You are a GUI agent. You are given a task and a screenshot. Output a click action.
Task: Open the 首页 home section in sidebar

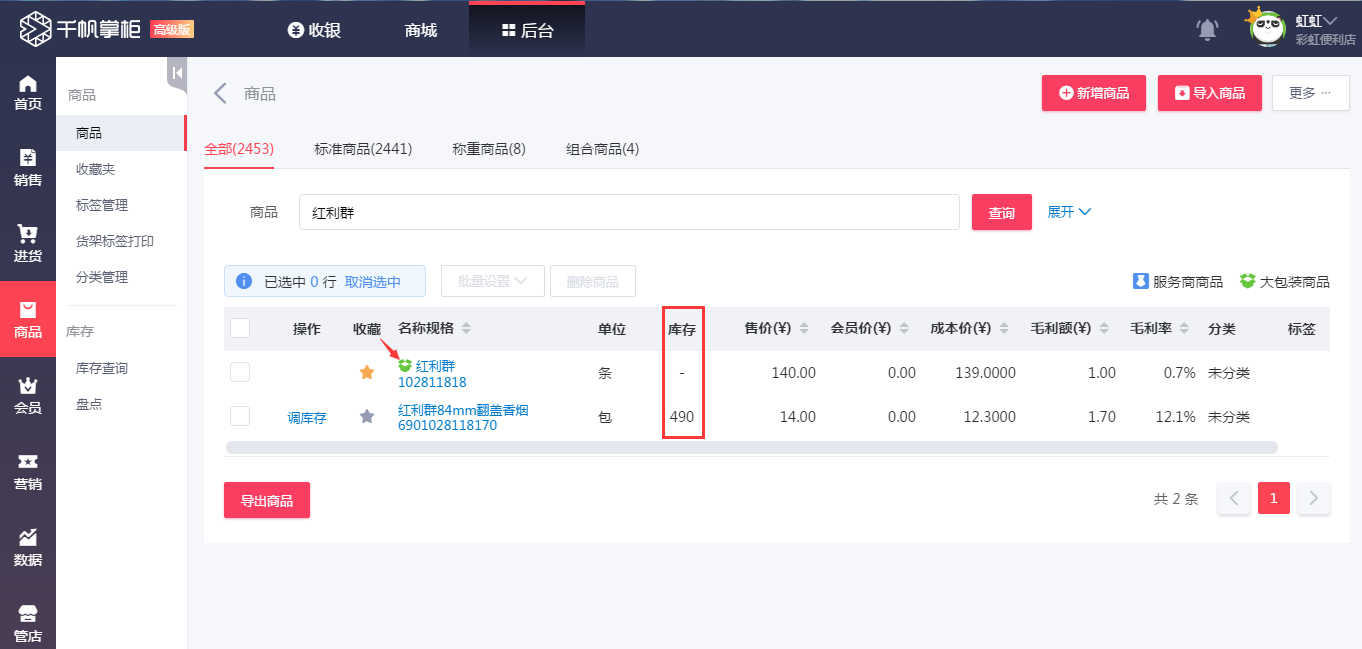[28, 85]
